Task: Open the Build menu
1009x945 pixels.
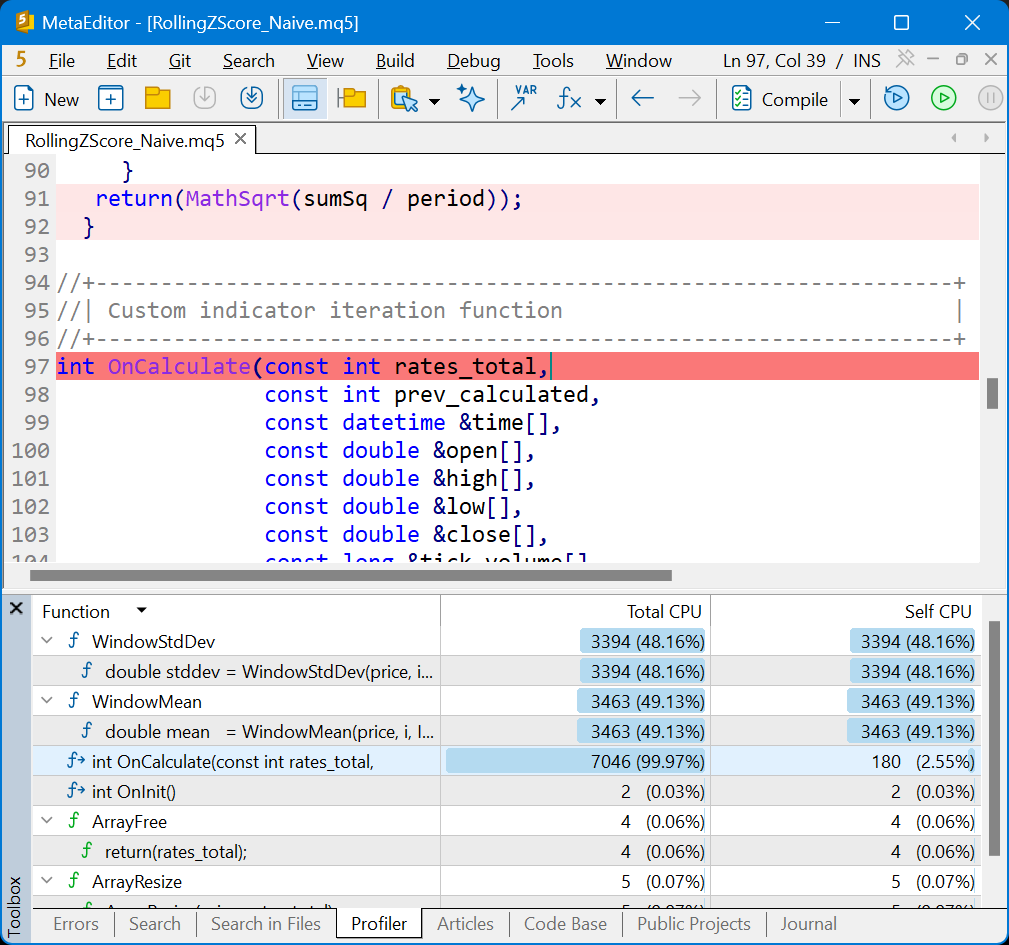Action: [x=395, y=60]
